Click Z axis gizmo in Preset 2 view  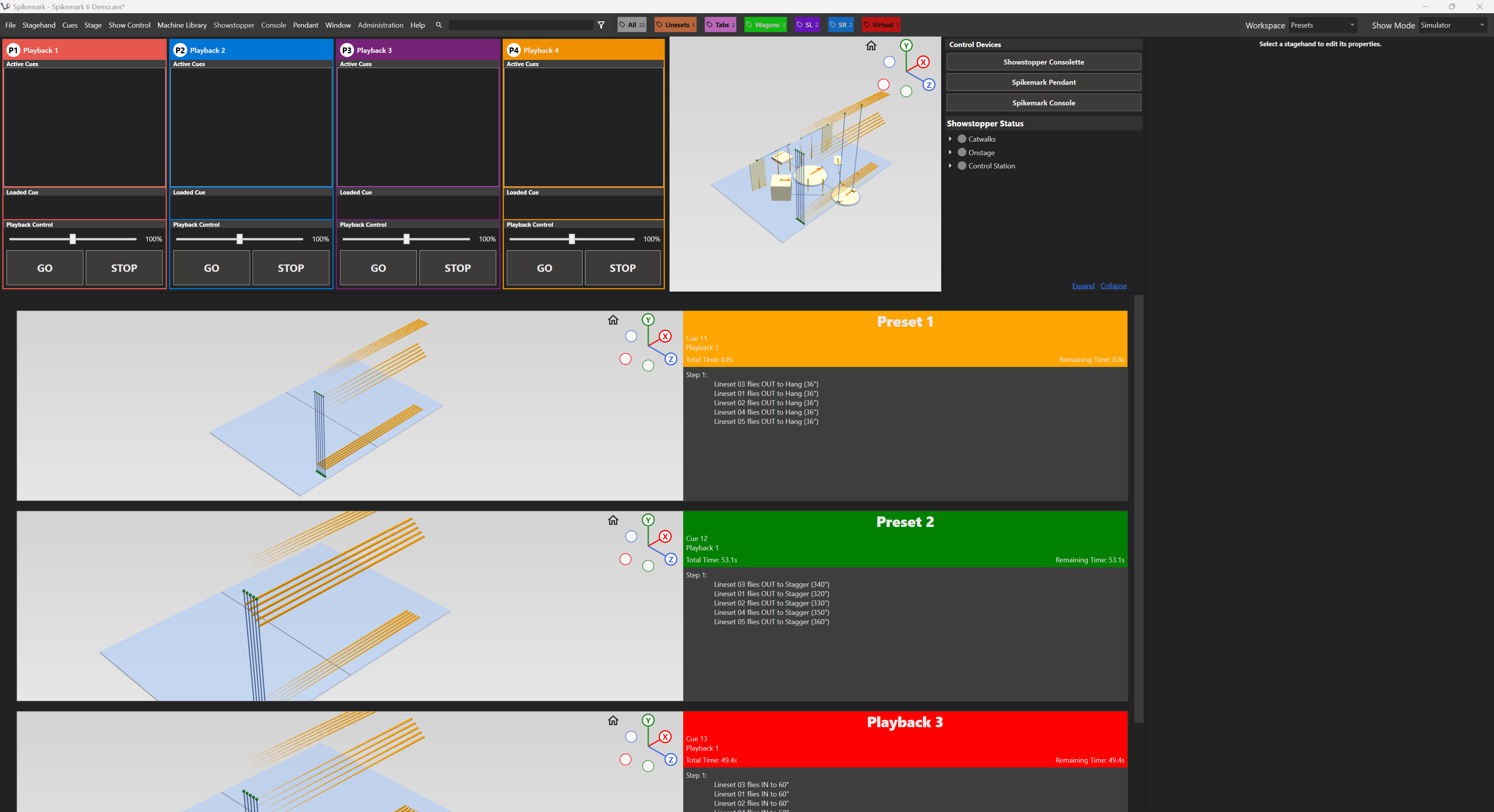coord(670,559)
